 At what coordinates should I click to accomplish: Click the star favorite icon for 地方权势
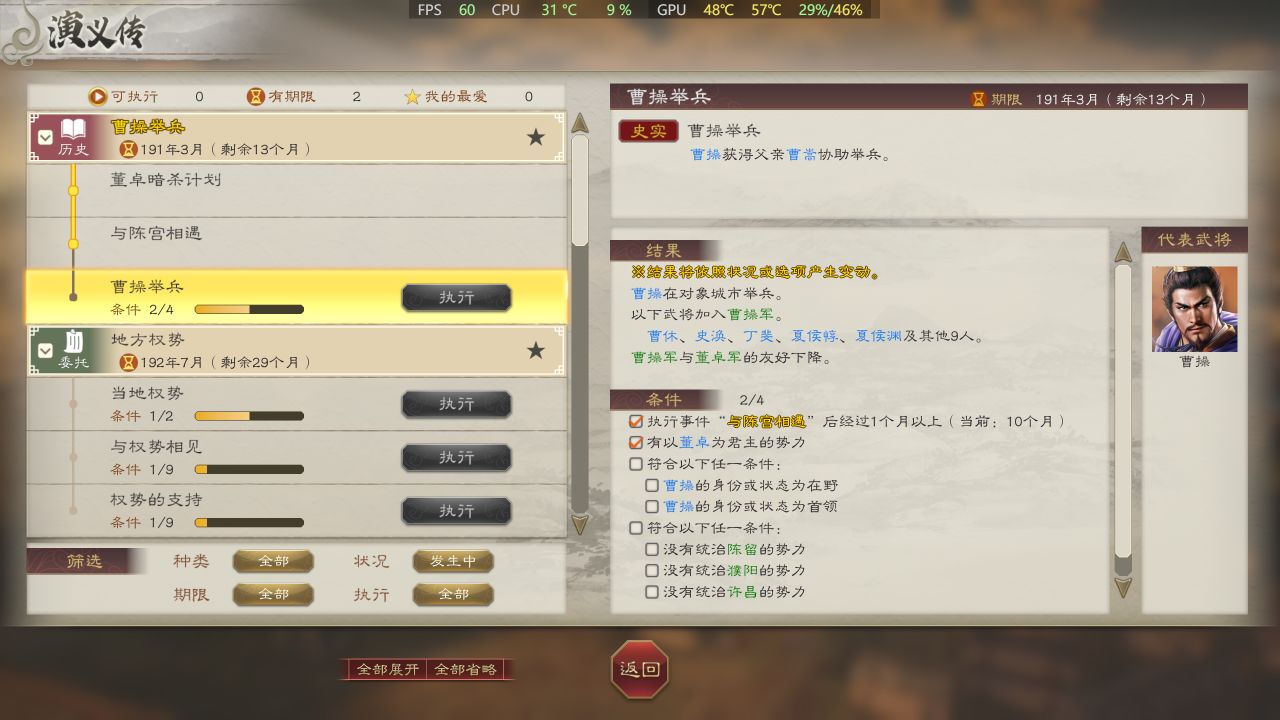536,350
